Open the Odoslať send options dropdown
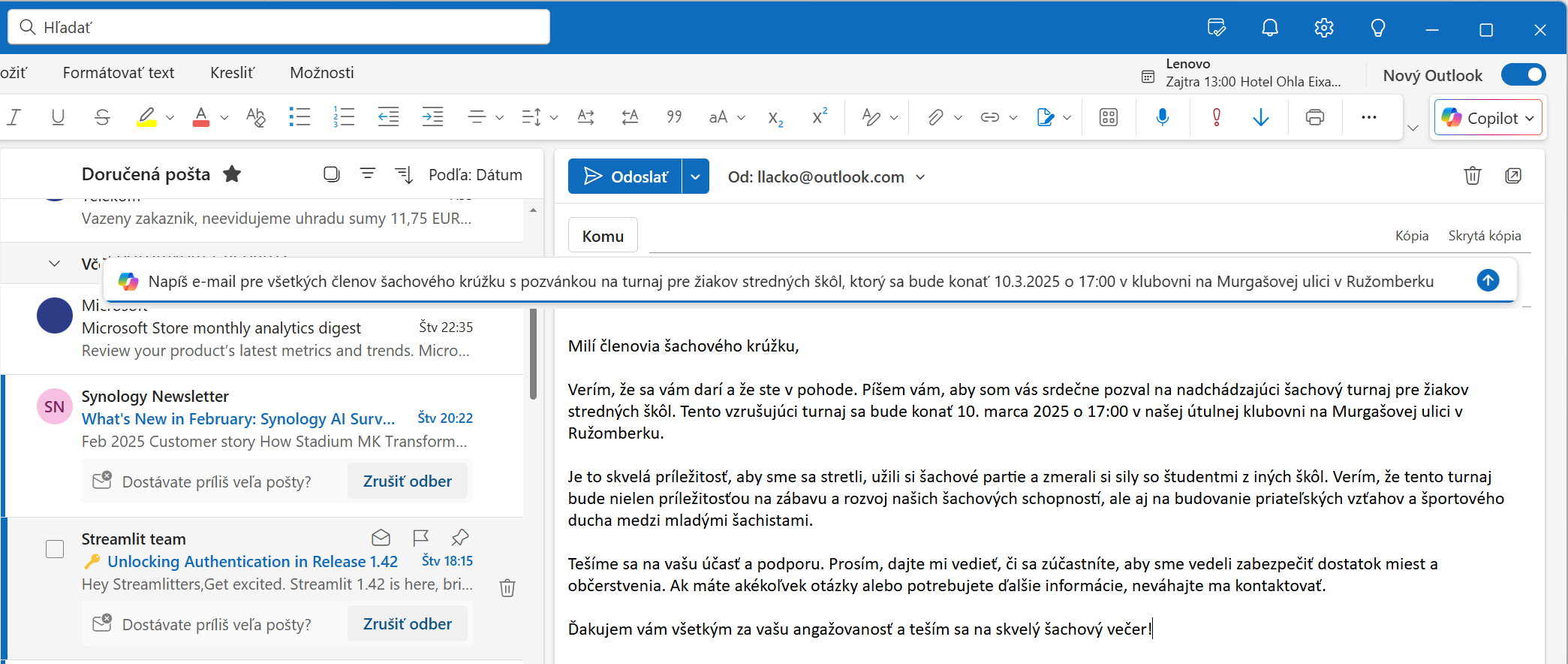 (695, 177)
